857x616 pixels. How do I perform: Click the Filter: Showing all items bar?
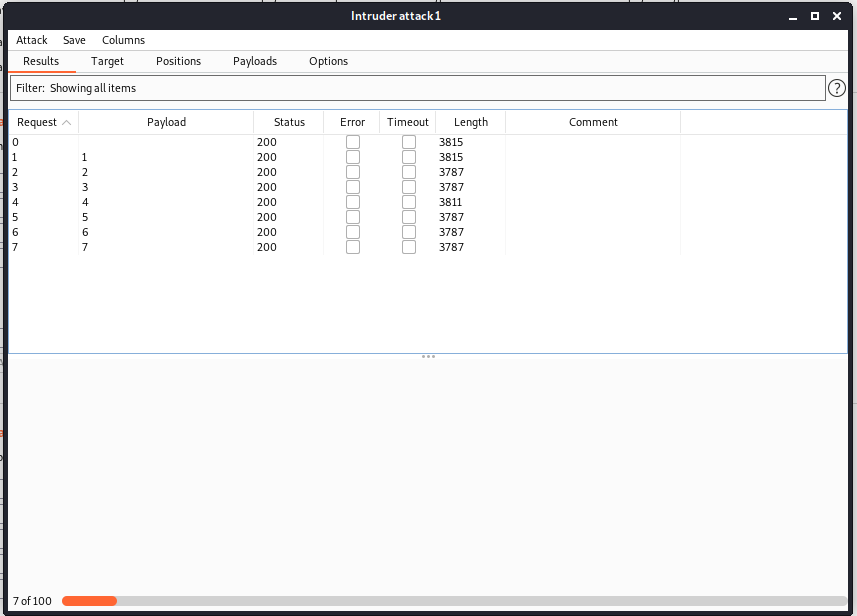[417, 88]
